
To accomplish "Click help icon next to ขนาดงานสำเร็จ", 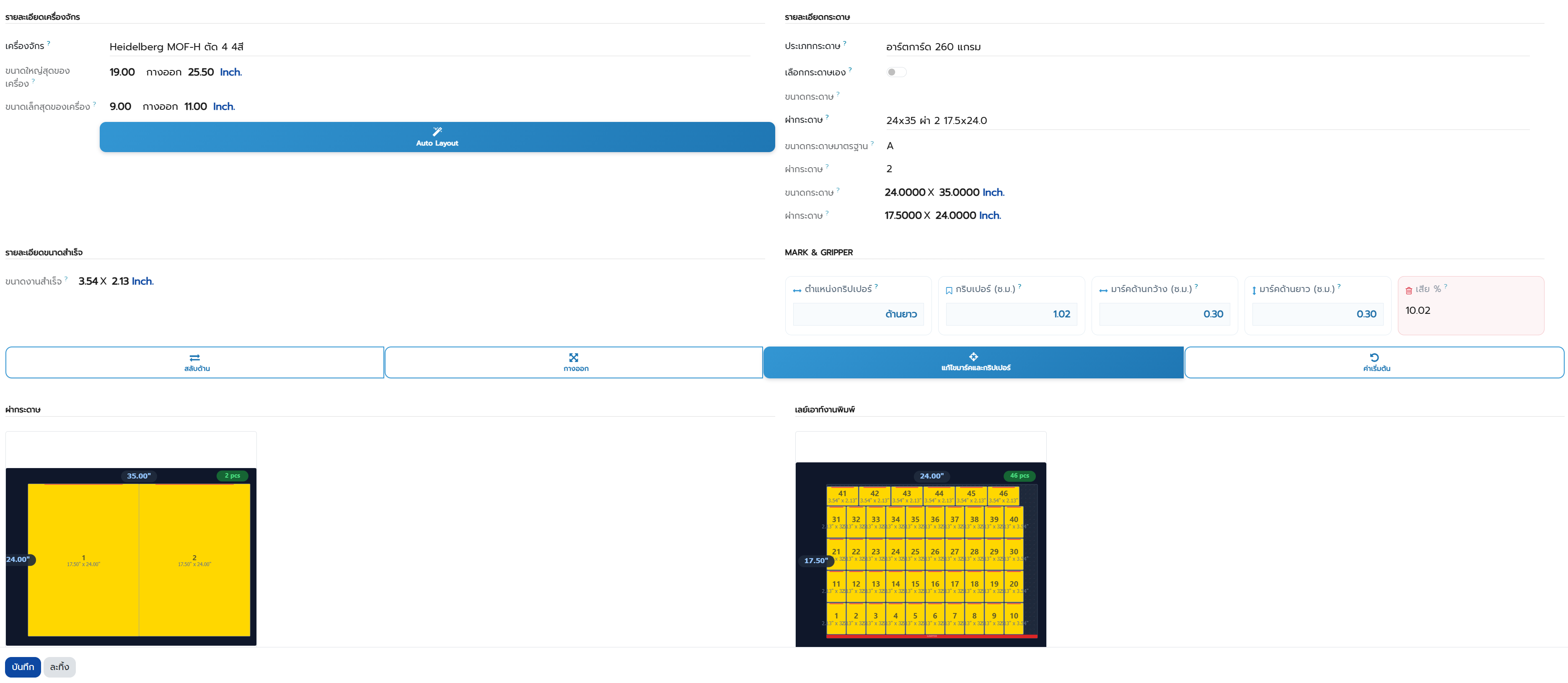I will point(66,278).
